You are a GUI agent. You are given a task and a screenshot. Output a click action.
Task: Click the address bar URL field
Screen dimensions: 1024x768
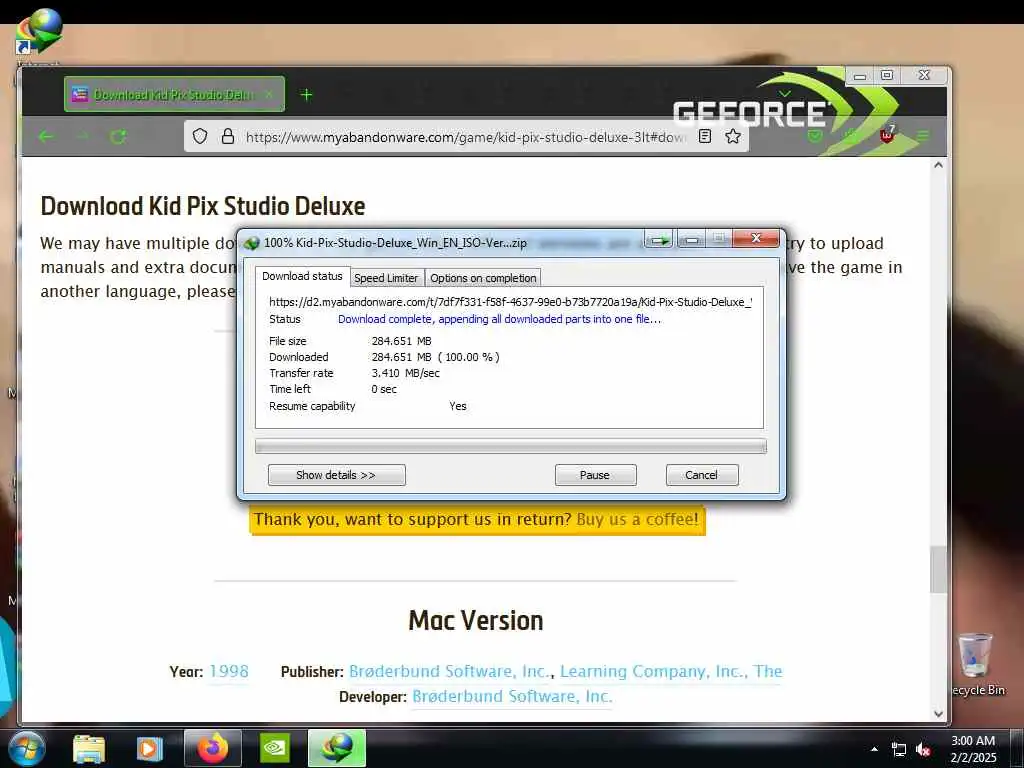(465, 136)
